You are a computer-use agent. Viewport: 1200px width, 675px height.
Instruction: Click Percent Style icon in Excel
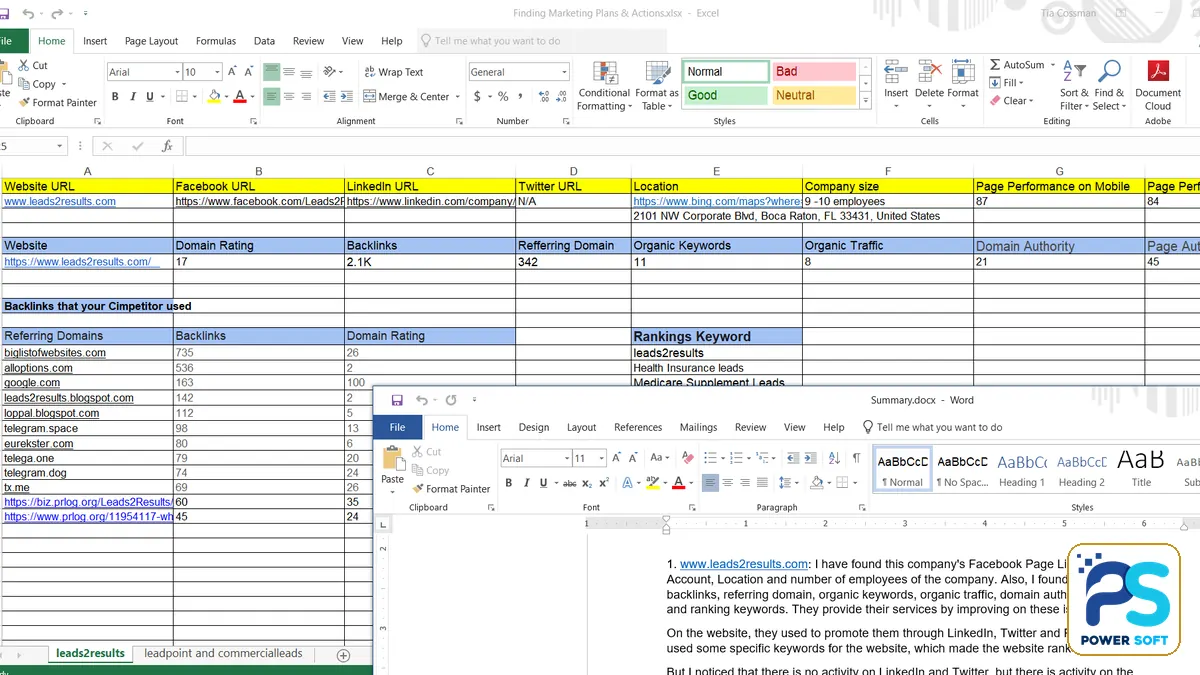point(503,97)
